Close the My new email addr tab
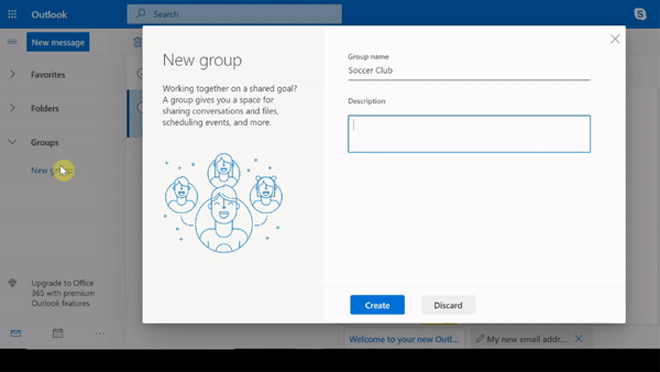660x372 pixels. tap(579, 339)
